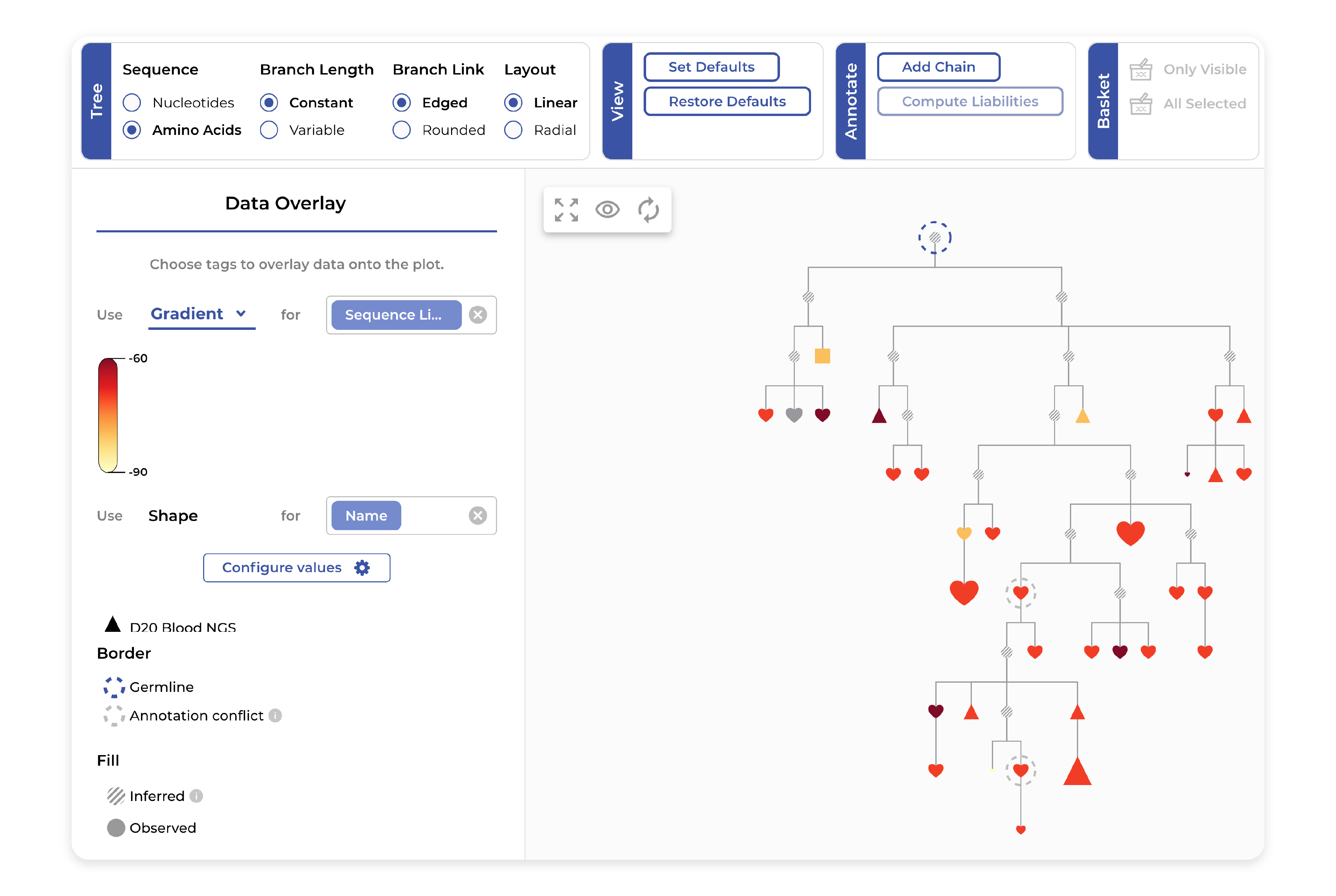Image resolution: width=1336 pixels, height=896 pixels.
Task: Click the Annotation conflict info icon
Action: [276, 716]
